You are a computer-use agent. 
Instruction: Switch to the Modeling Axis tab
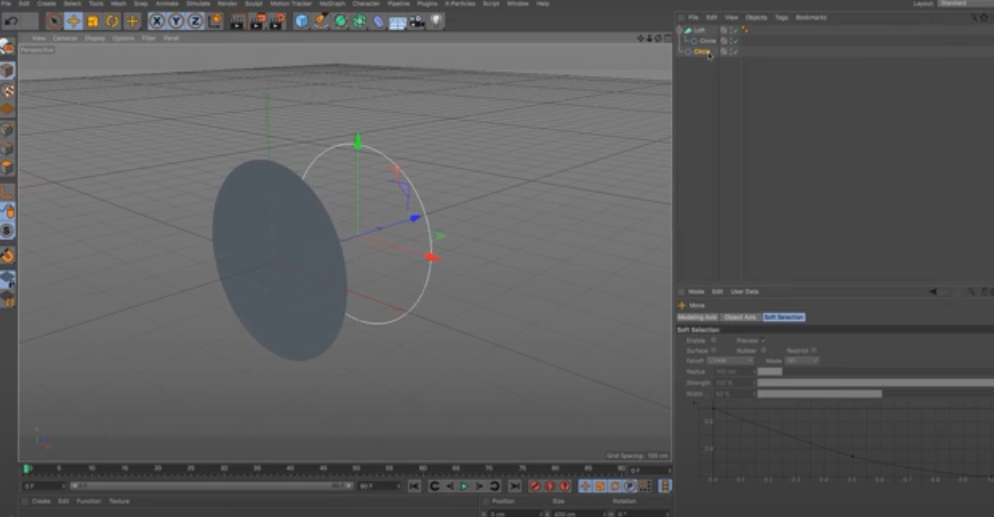pos(697,317)
